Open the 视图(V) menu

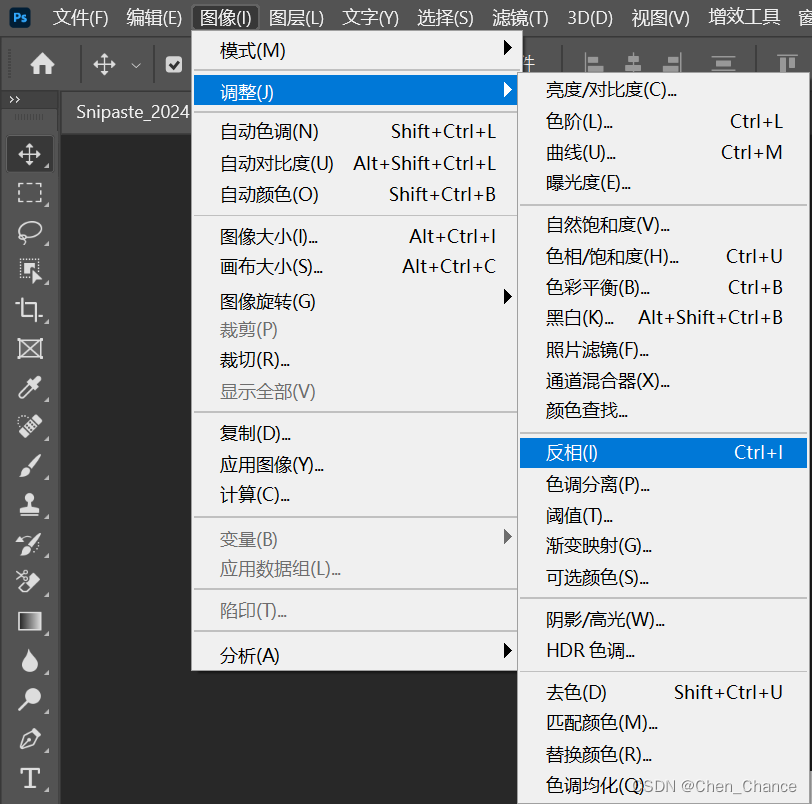click(x=660, y=18)
